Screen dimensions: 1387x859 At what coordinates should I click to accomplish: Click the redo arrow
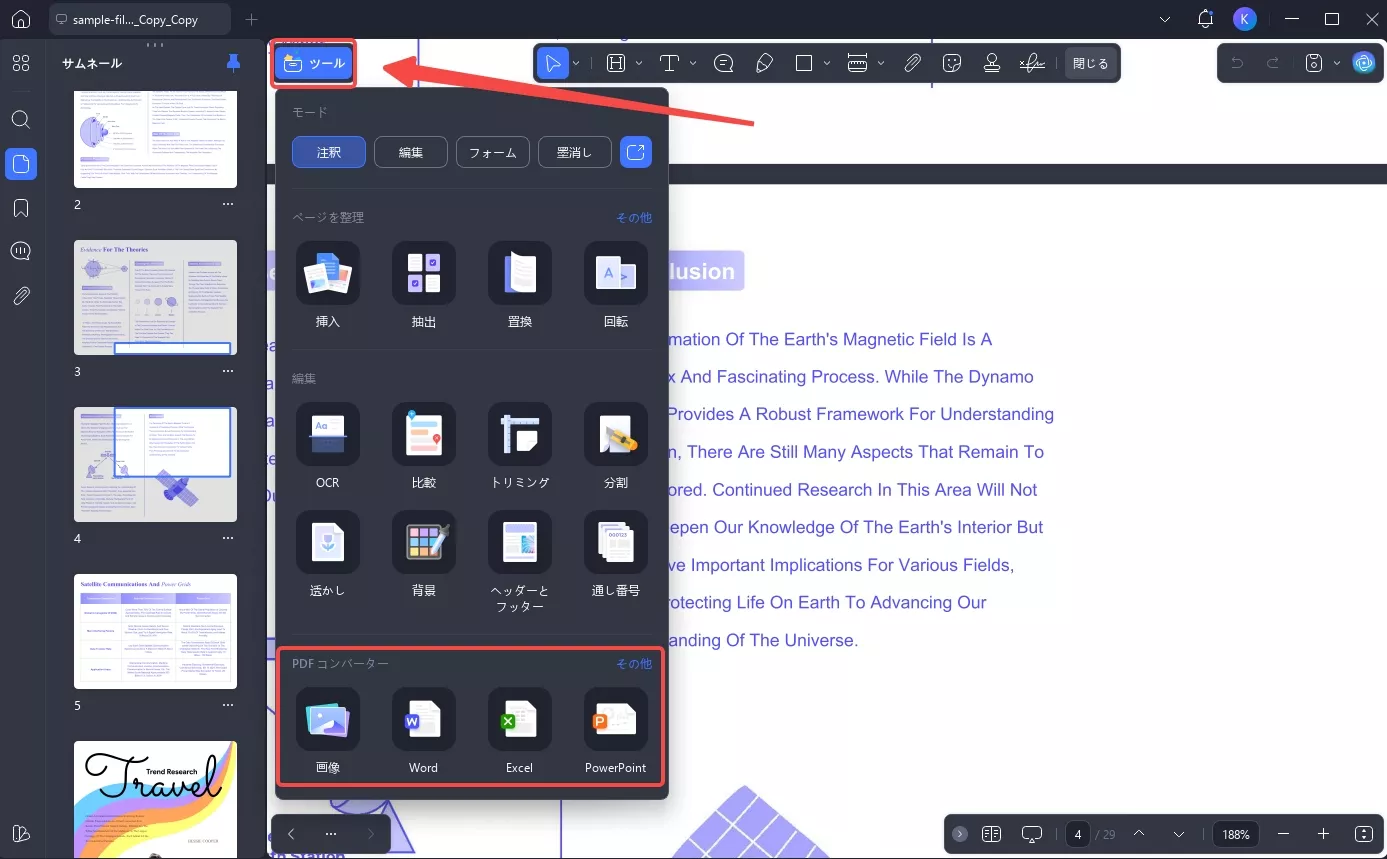point(1273,63)
